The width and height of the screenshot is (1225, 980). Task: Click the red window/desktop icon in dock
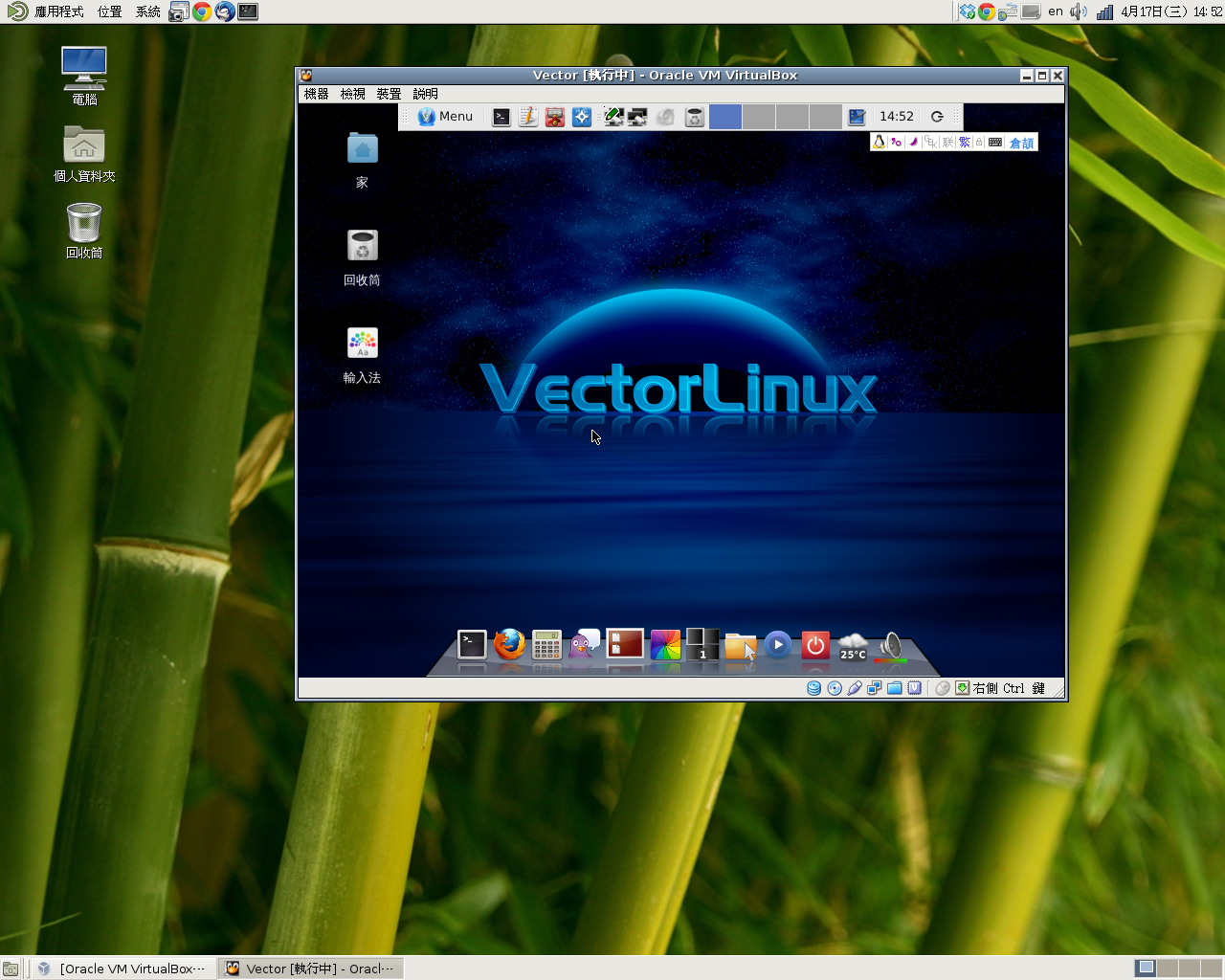624,644
